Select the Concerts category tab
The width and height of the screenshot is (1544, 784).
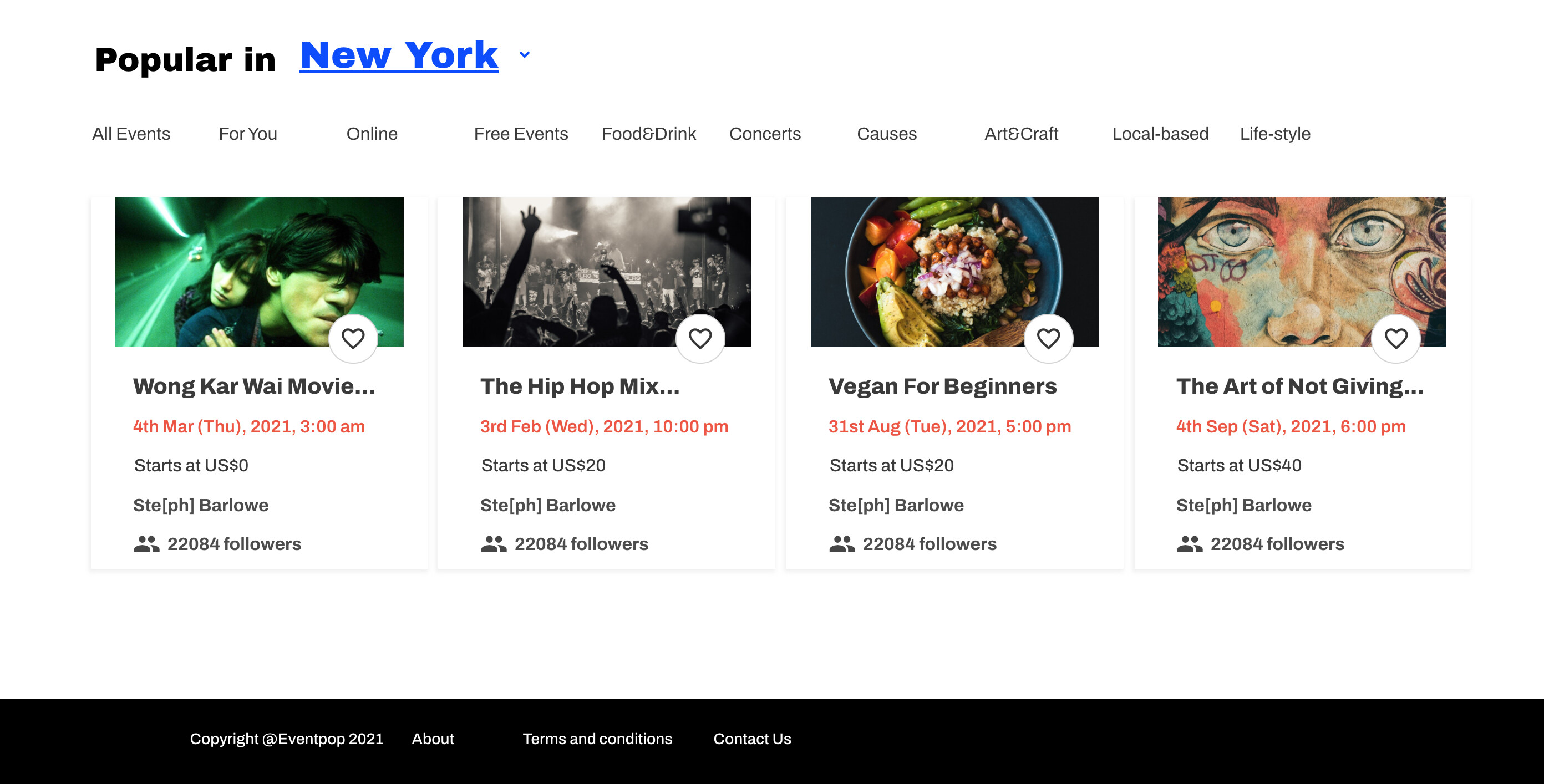coord(764,134)
